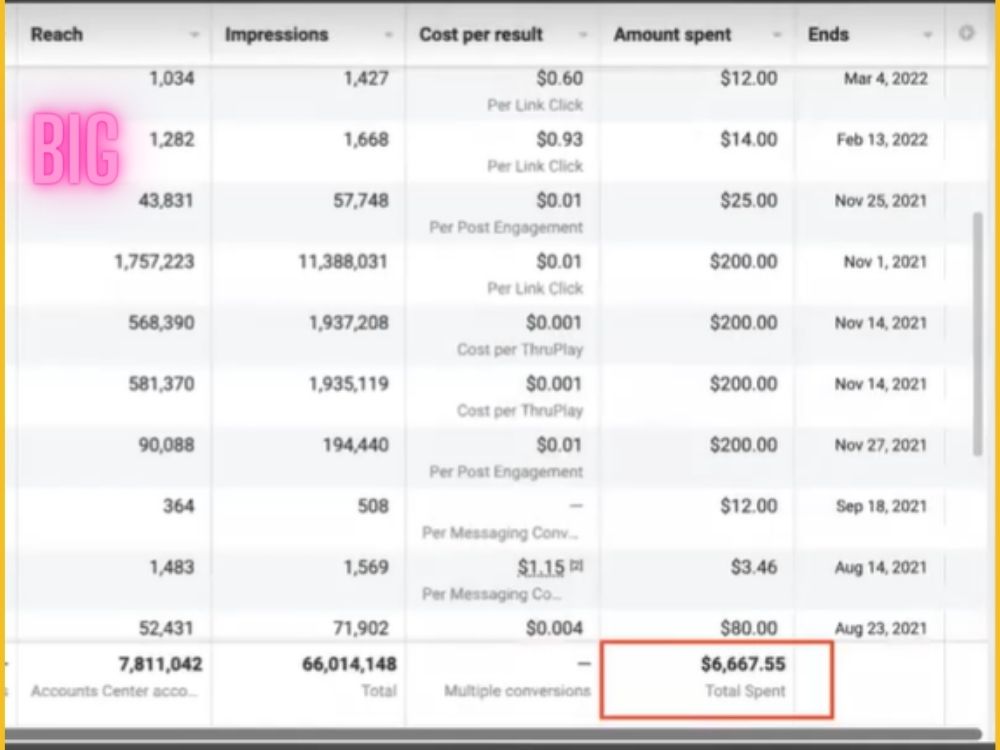The image size is (1000, 750).
Task: Click the Impressions column header
Action: (x=276, y=34)
